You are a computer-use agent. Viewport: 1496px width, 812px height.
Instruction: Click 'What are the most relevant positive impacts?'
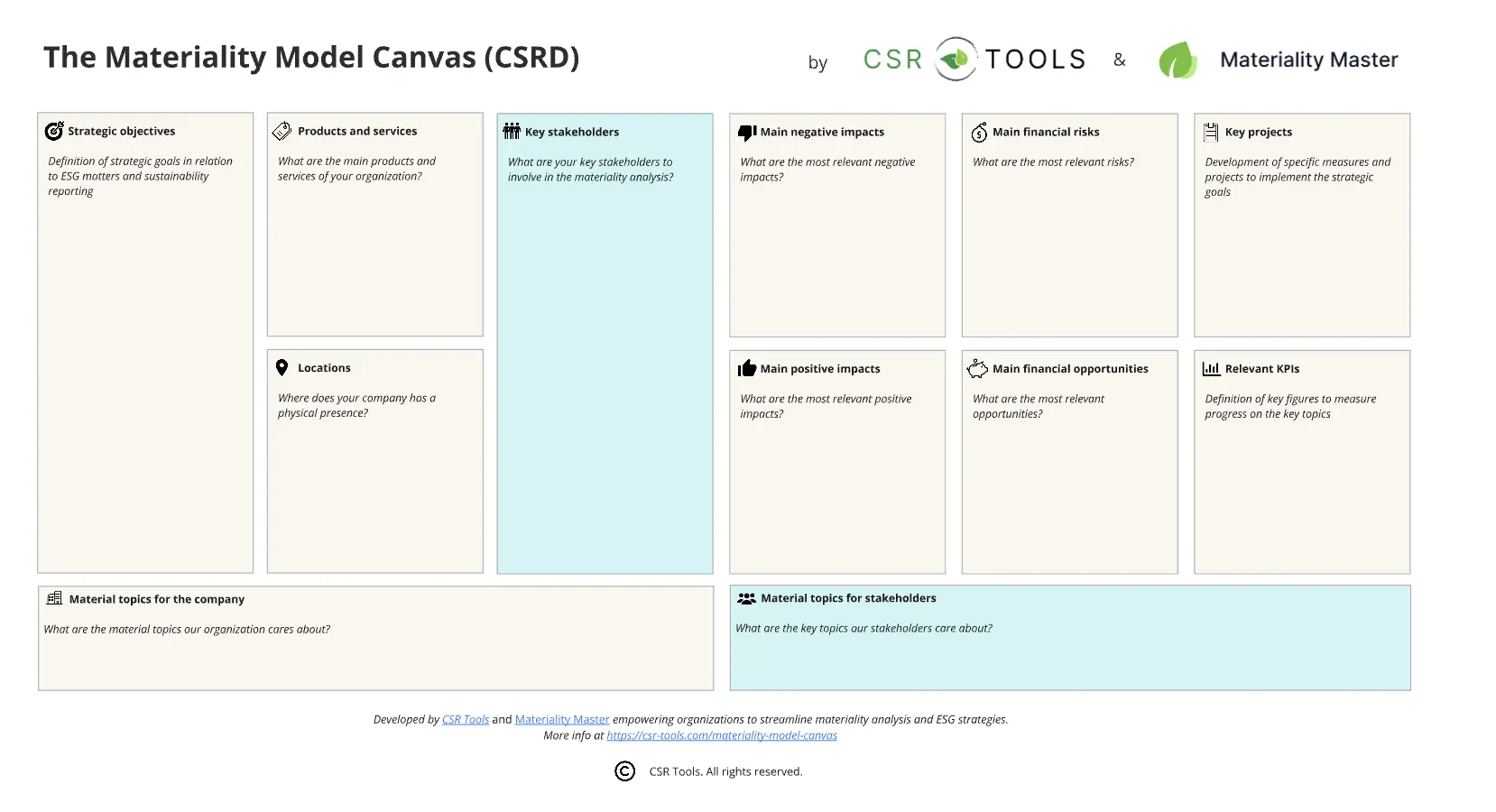826,406
